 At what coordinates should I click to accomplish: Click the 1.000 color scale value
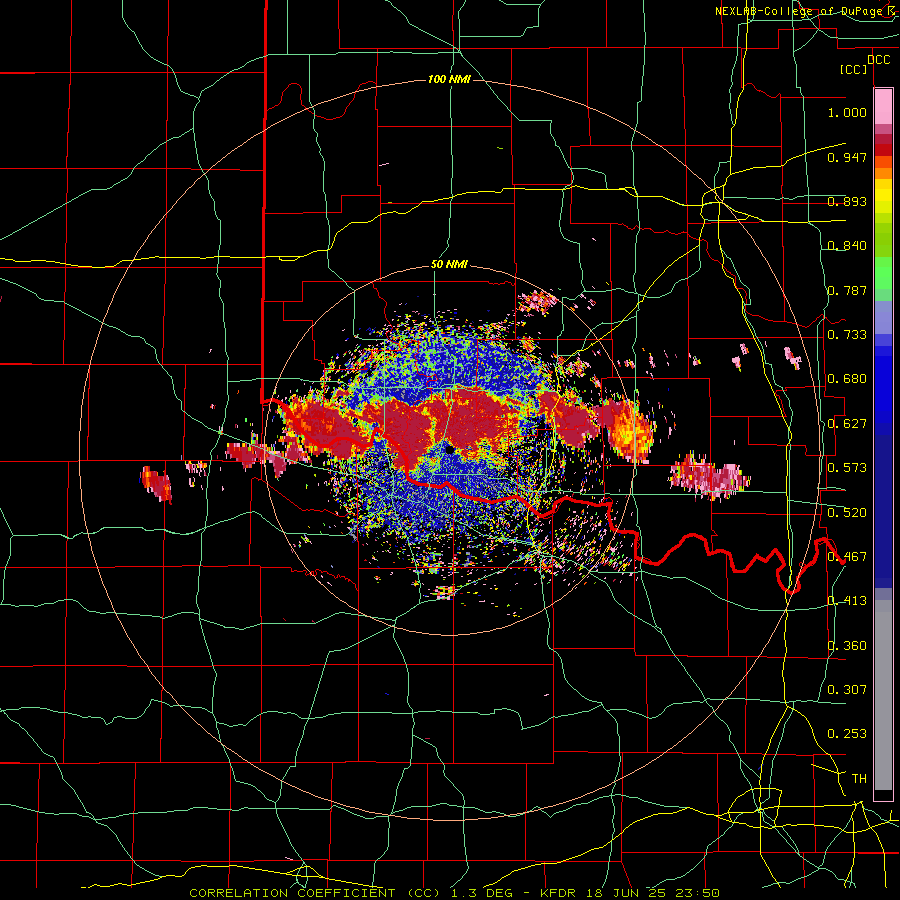[x=847, y=112]
